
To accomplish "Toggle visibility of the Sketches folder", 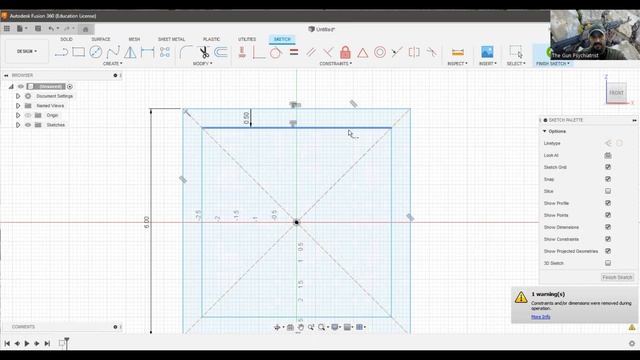I will click(x=28, y=125).
